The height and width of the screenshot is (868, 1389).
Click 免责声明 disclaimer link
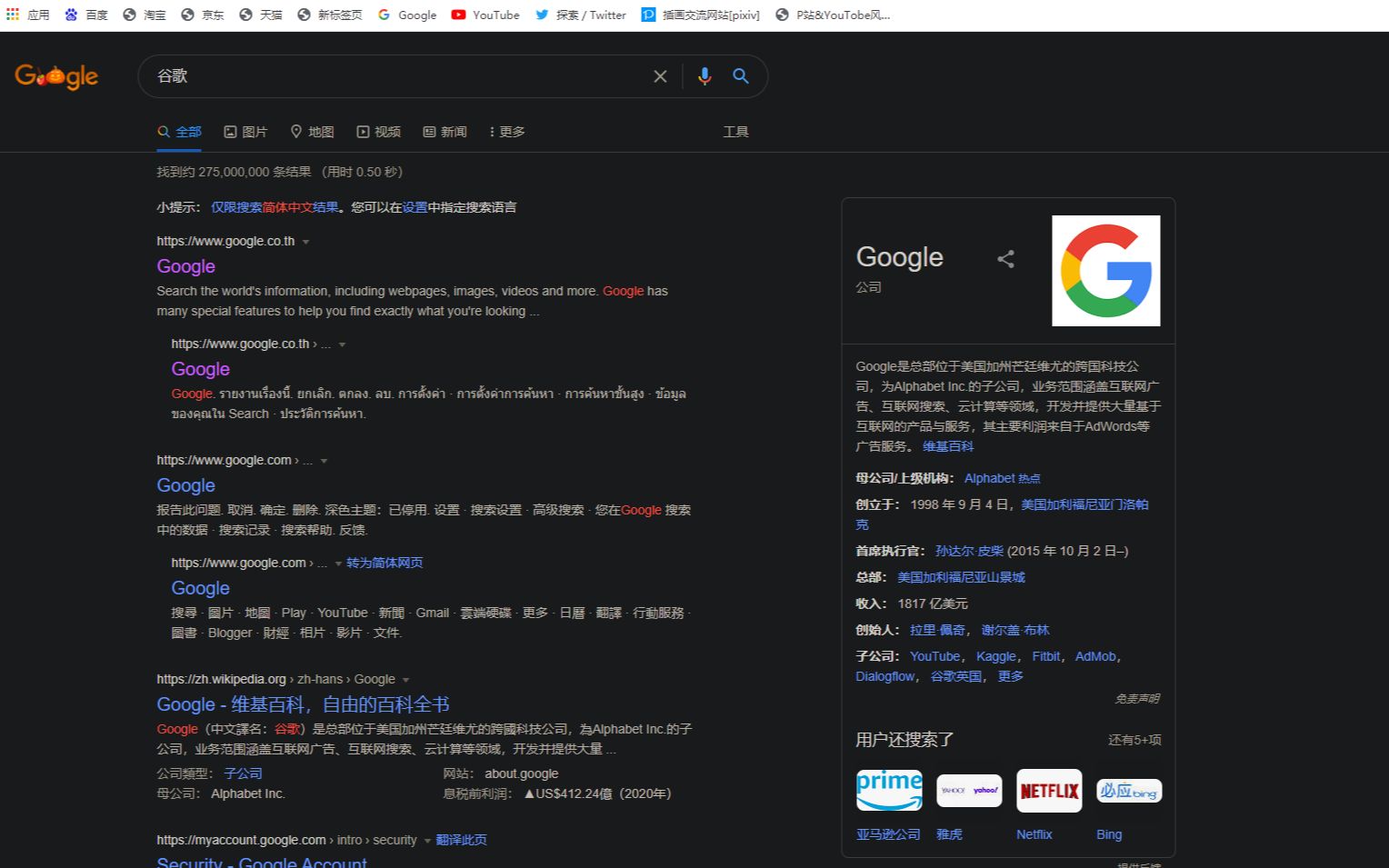pos(1137,699)
